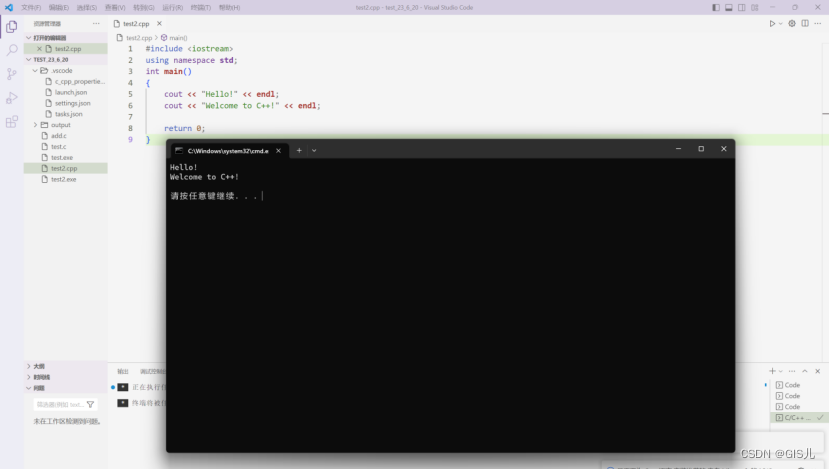Add new terminal with plus in panel
This screenshot has height=469, width=830.
(x=772, y=371)
